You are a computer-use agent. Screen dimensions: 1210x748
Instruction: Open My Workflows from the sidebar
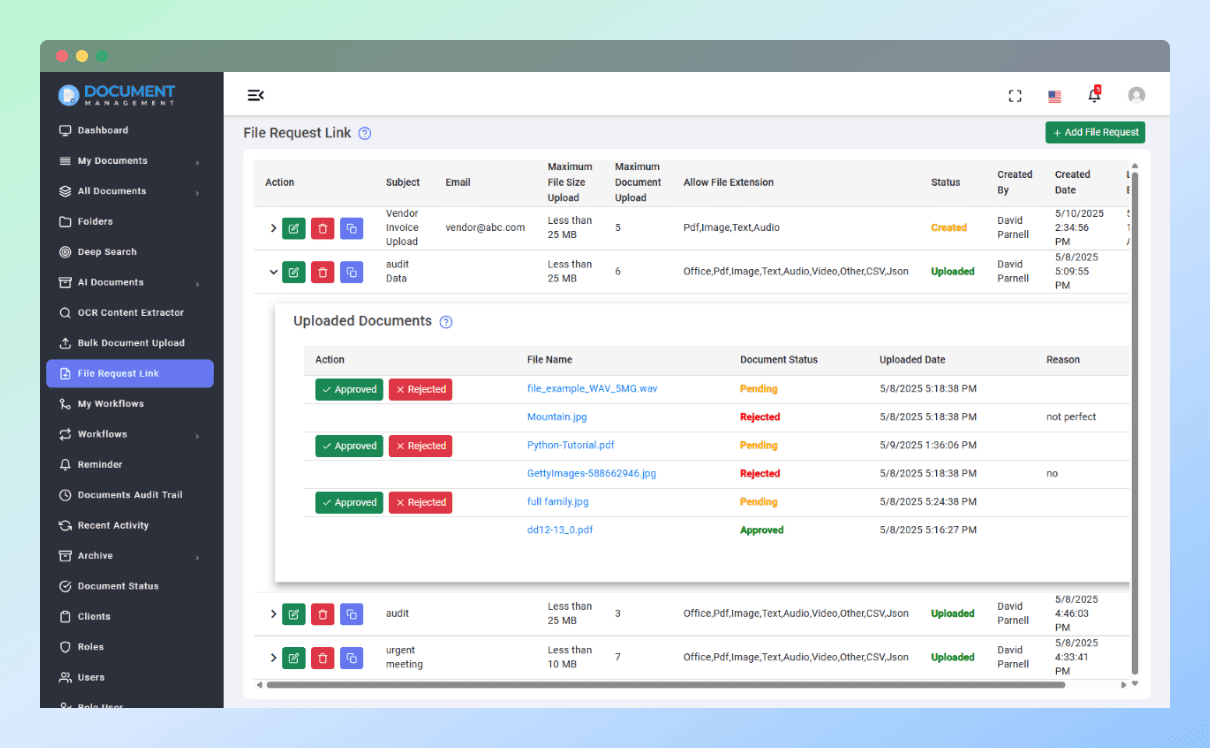point(102,403)
